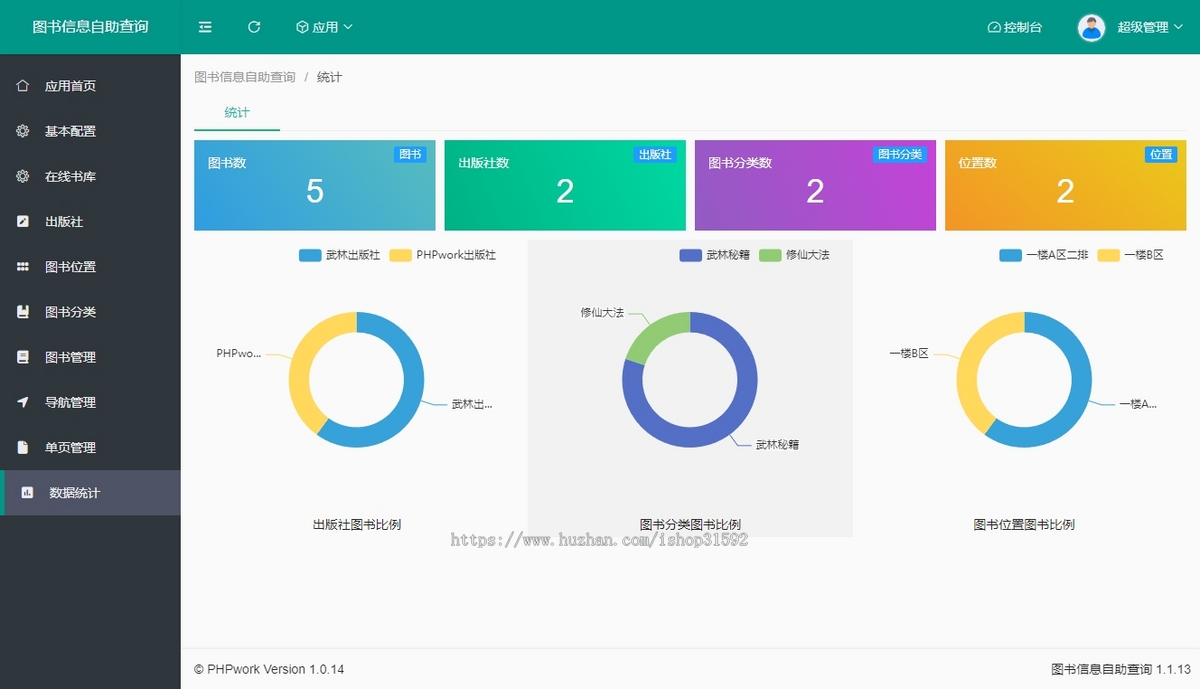This screenshot has height=689, width=1200.
Task: Click the edit icon beside 出版社
Action: [23, 221]
